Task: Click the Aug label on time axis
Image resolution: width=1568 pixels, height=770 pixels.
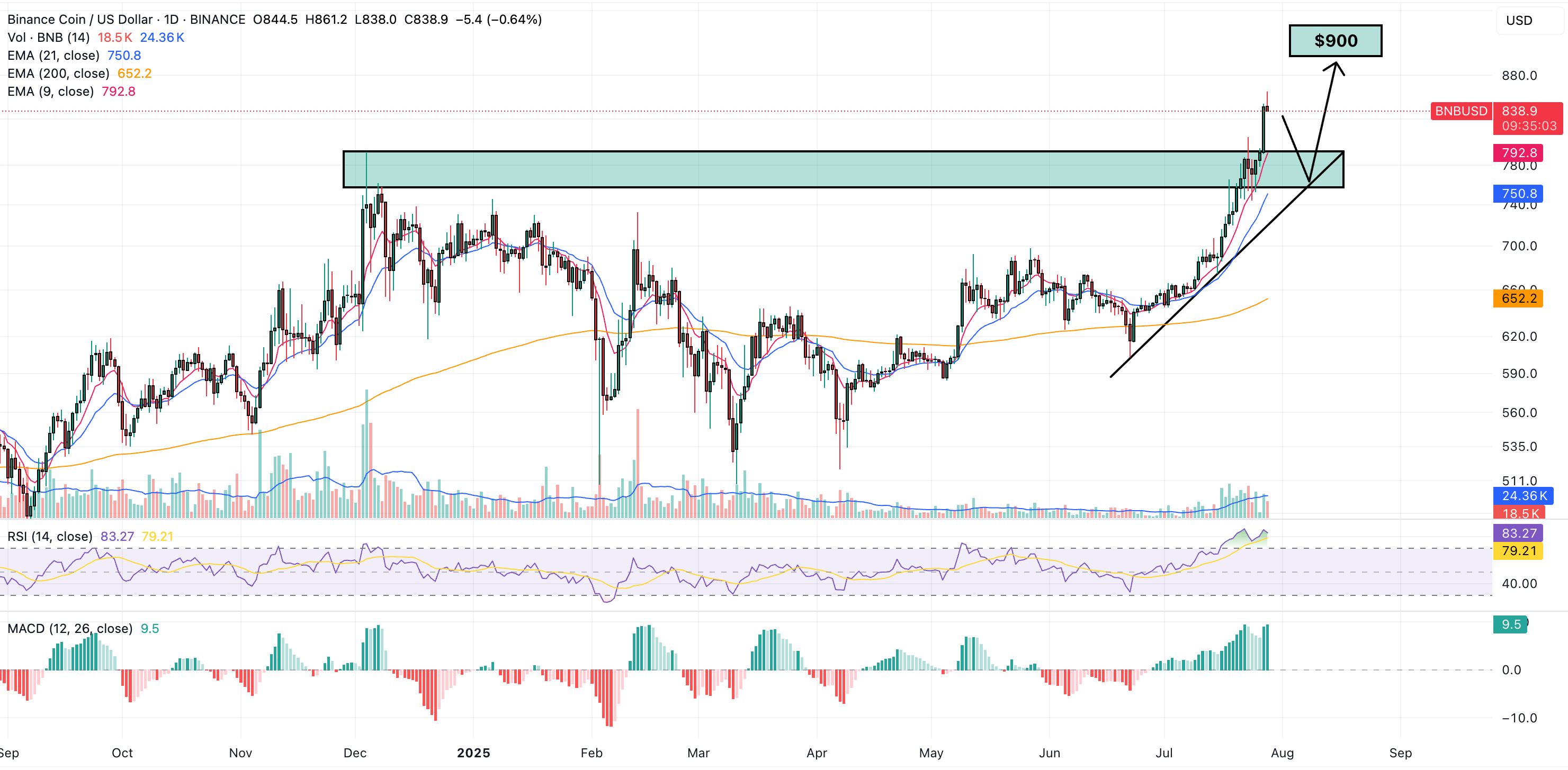Action: pos(1283,753)
